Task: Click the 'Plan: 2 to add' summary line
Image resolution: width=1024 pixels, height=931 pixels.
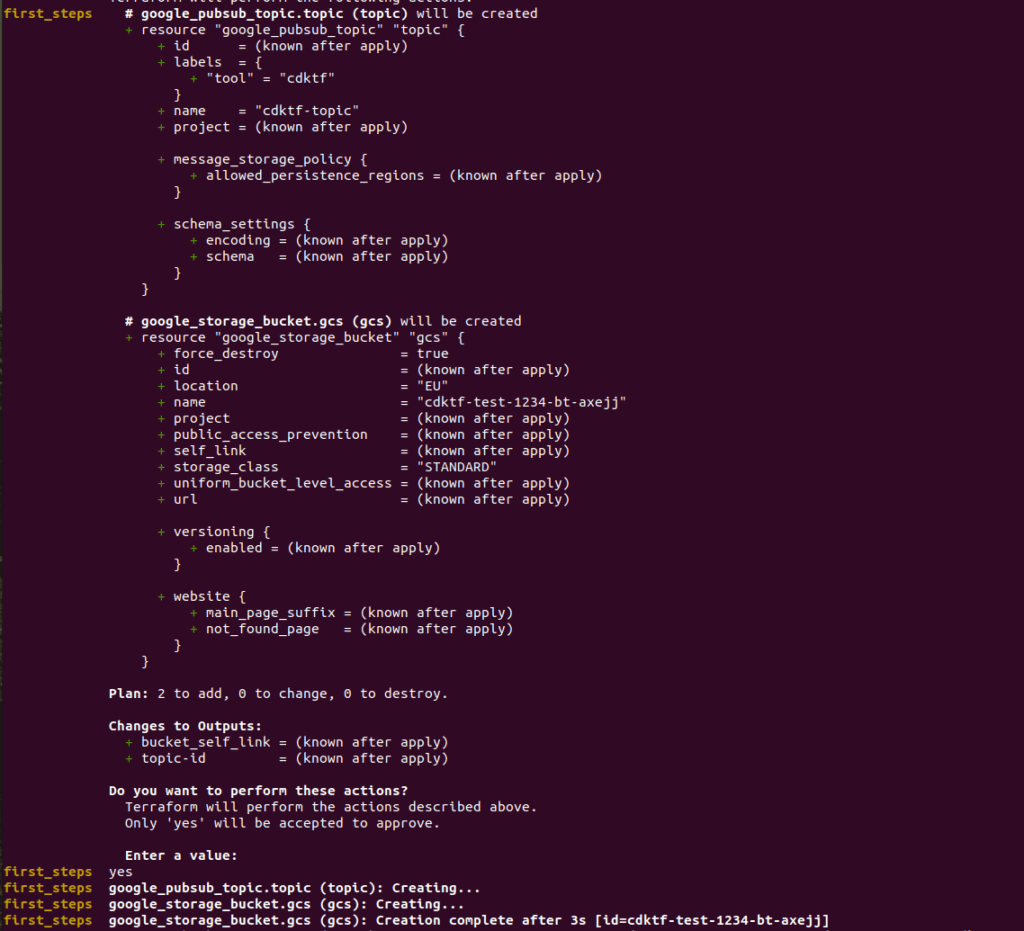Action: pos(278,693)
